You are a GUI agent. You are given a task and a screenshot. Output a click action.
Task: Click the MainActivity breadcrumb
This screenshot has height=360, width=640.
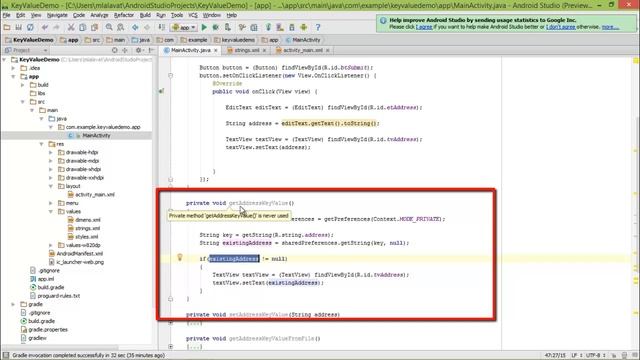[303, 40]
